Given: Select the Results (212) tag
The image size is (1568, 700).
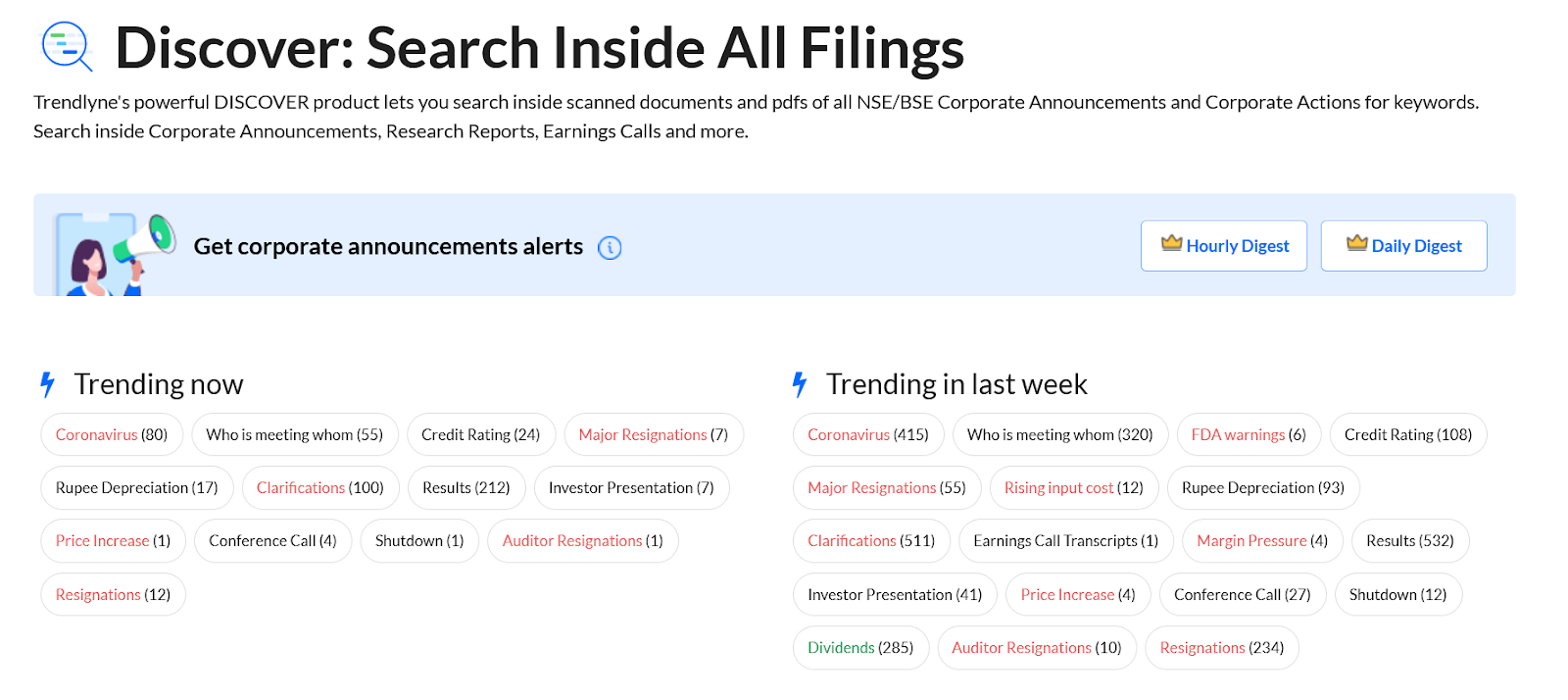Looking at the screenshot, I should 466,487.
